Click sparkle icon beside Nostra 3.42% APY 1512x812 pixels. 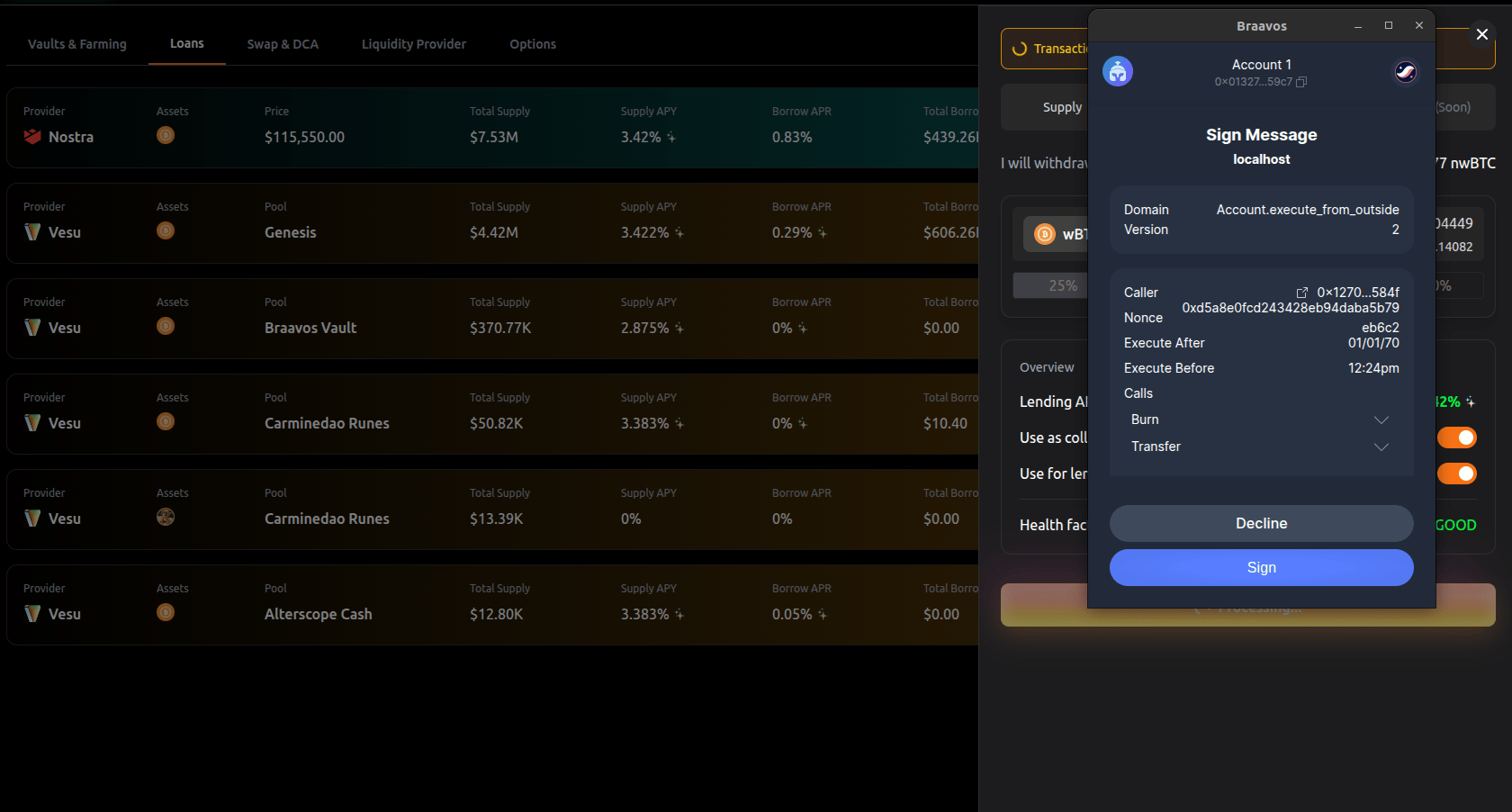click(671, 138)
